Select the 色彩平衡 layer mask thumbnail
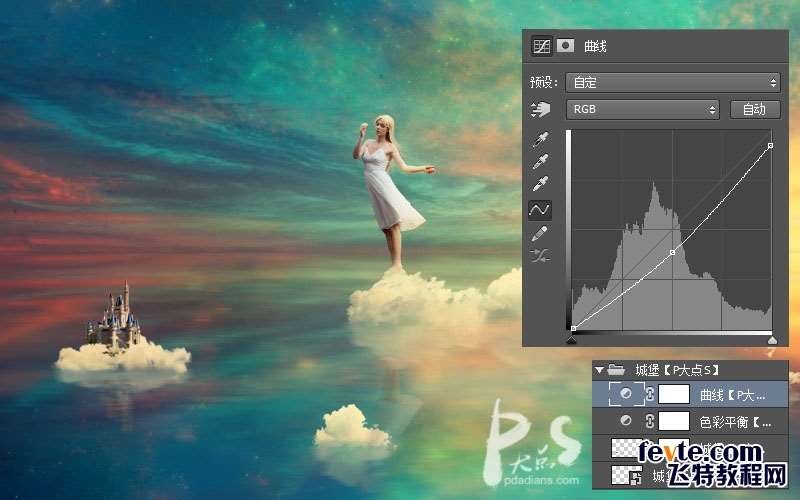Image resolution: width=800 pixels, height=500 pixels. tap(674, 421)
